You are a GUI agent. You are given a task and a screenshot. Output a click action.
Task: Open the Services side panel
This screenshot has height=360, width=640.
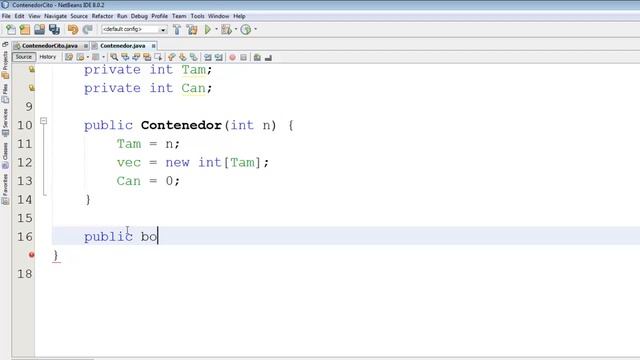[x=5, y=122]
